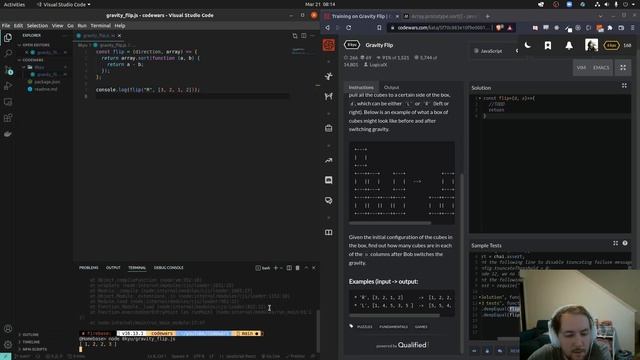Switch to the PROBLEMS panel tab

(x=89, y=268)
